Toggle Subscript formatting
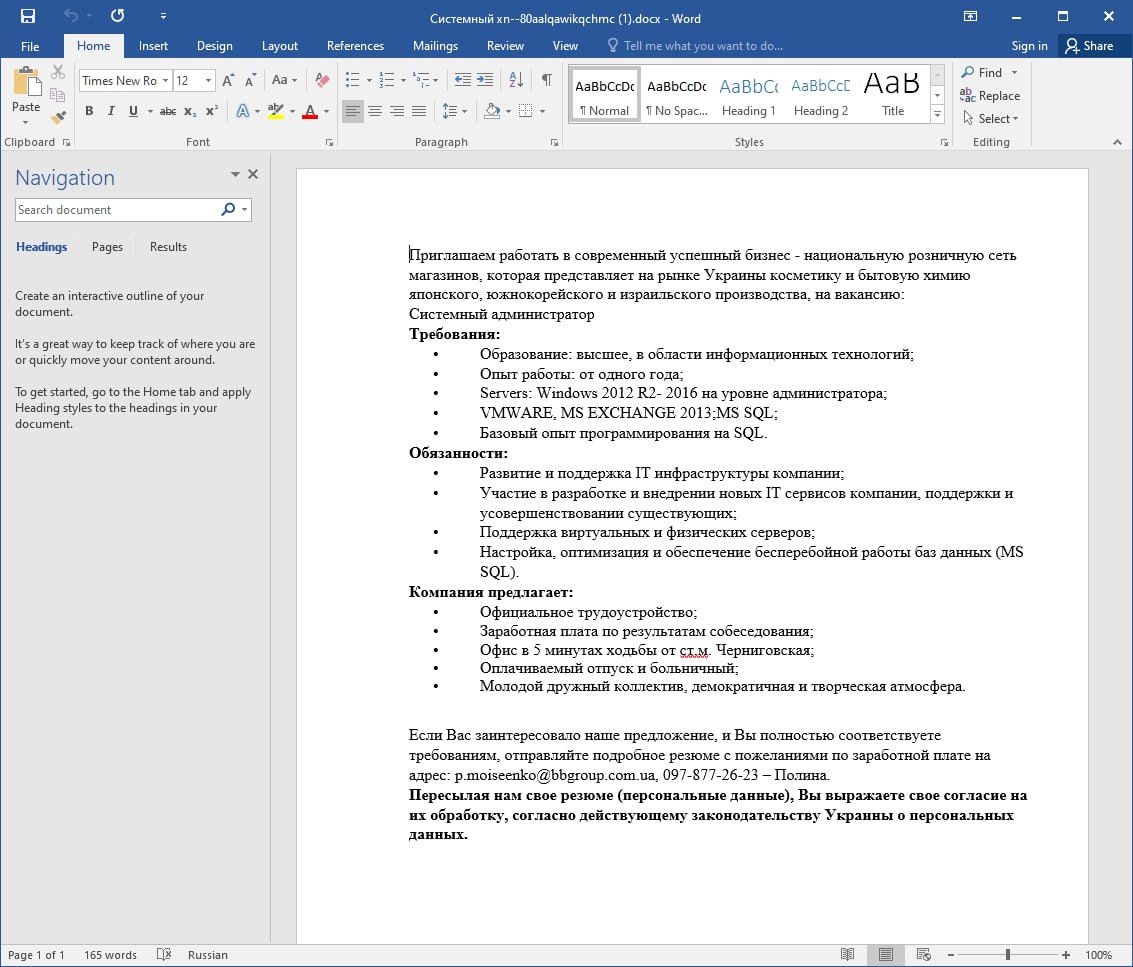Viewport: 1133px width, 967px height. pyautogui.click(x=189, y=111)
